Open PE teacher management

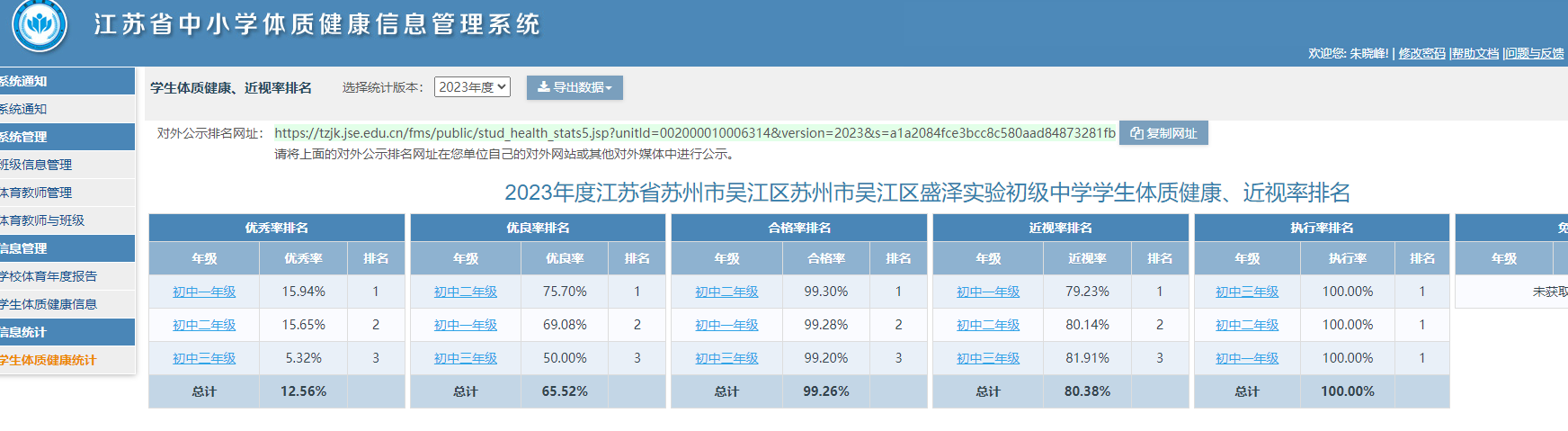[36, 193]
